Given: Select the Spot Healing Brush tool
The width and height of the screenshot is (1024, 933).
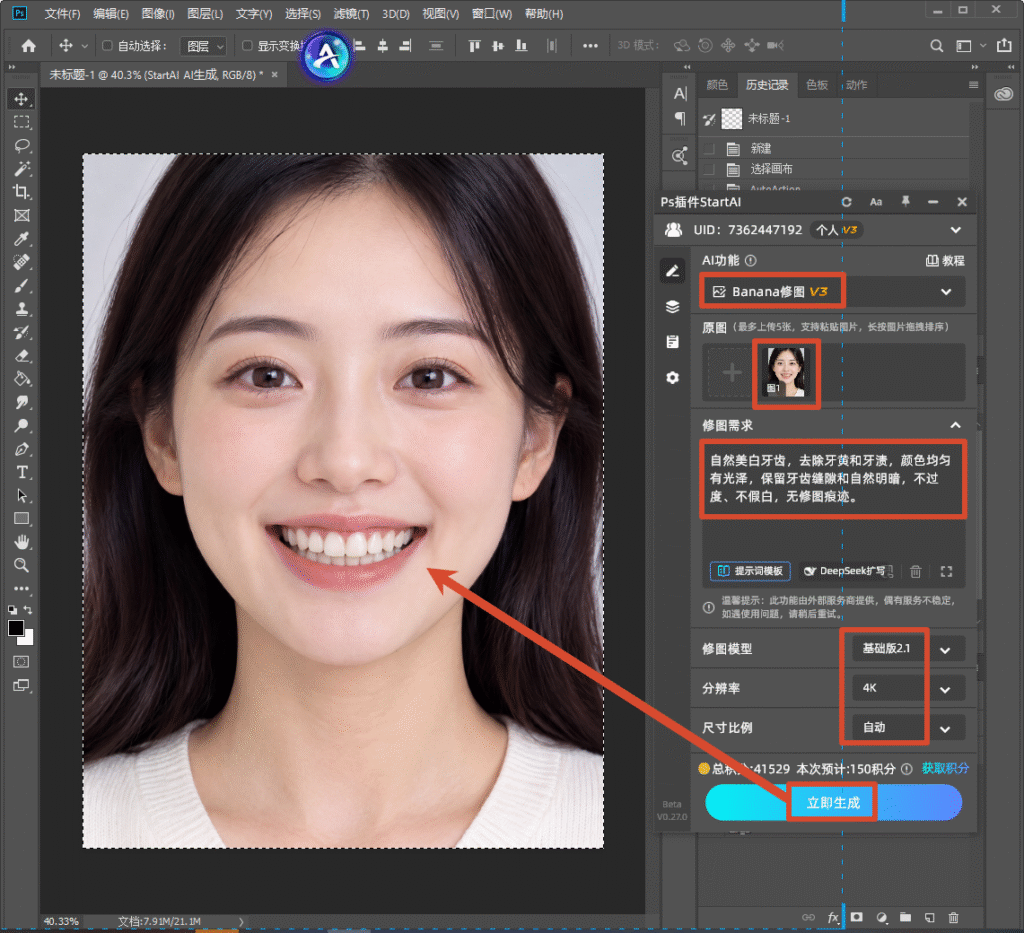Looking at the screenshot, I should pos(22,262).
